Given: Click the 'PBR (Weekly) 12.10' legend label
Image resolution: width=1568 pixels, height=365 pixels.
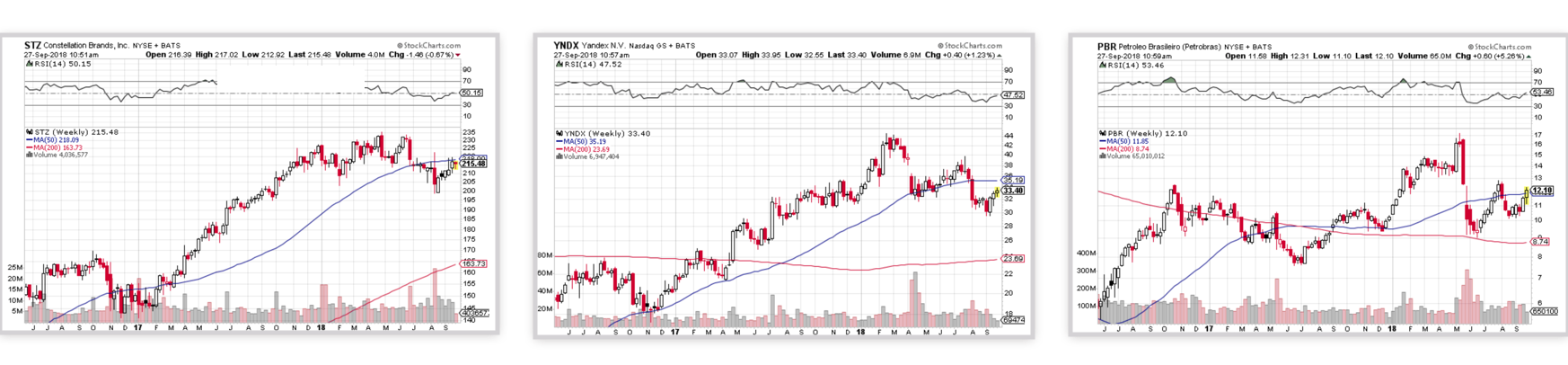Looking at the screenshot, I should pyautogui.click(x=1143, y=133).
